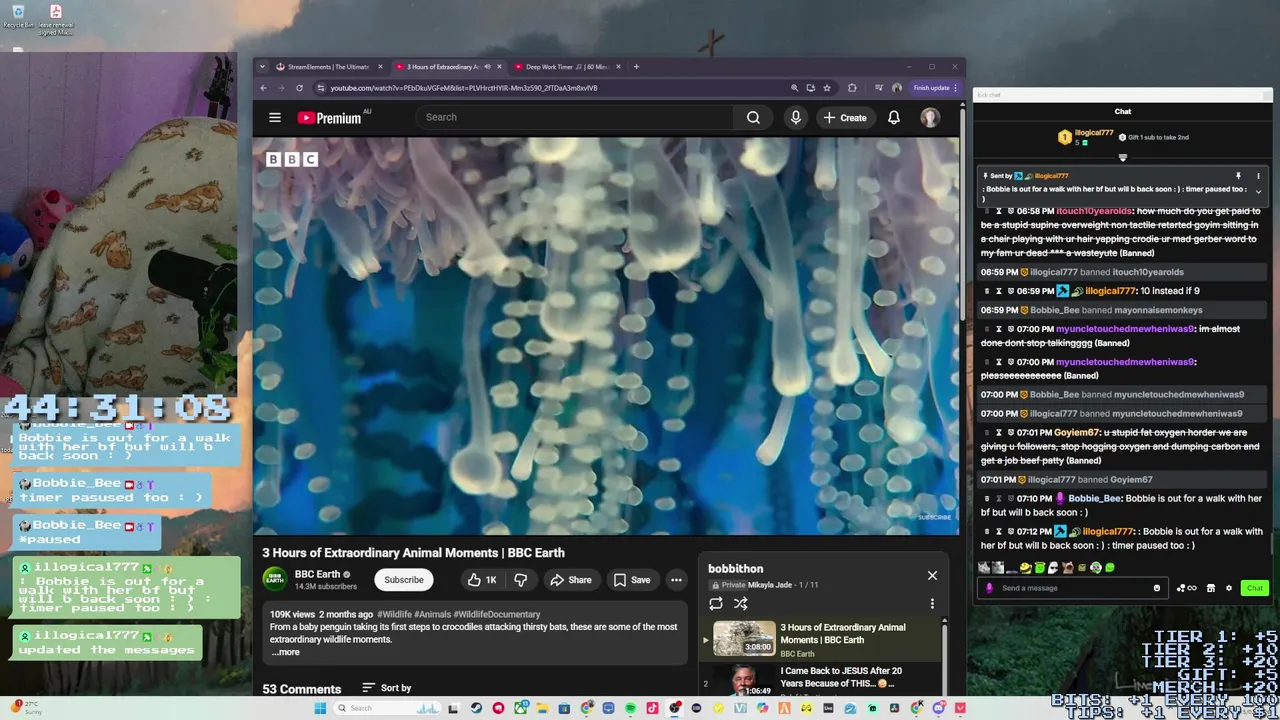Expand the gift leaderboard arrow in chat
The image size is (1280, 720).
click(1122, 158)
